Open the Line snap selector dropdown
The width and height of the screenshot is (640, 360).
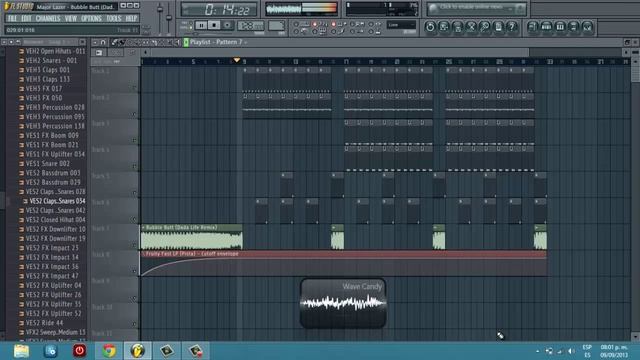click(401, 25)
